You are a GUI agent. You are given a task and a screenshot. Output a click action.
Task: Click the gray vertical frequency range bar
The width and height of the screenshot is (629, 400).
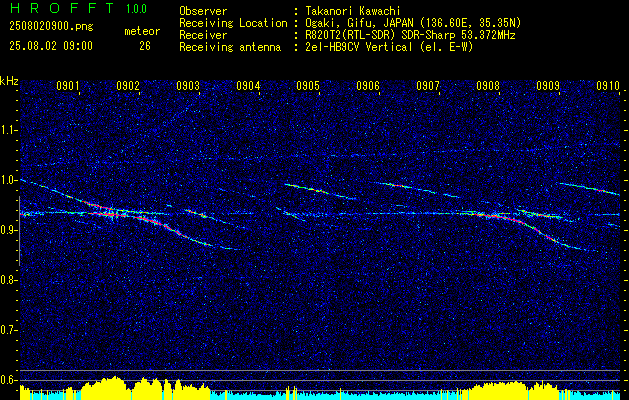19,231
